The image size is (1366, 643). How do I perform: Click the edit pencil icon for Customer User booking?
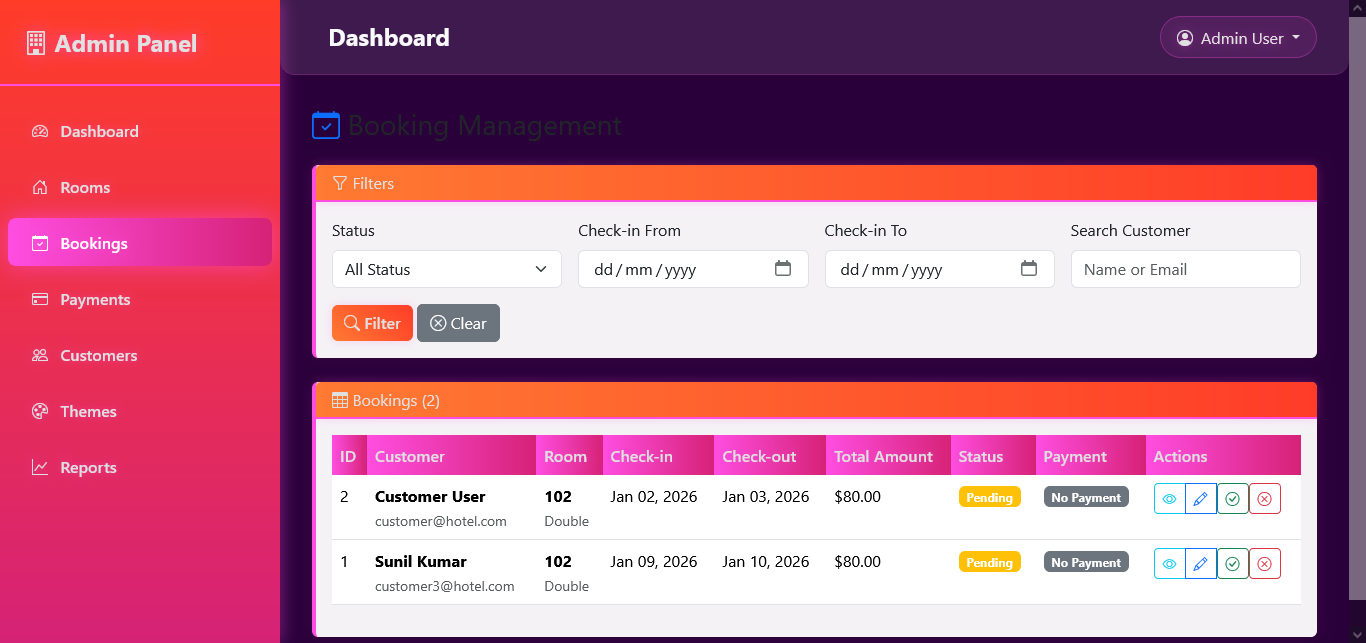[1201, 498]
